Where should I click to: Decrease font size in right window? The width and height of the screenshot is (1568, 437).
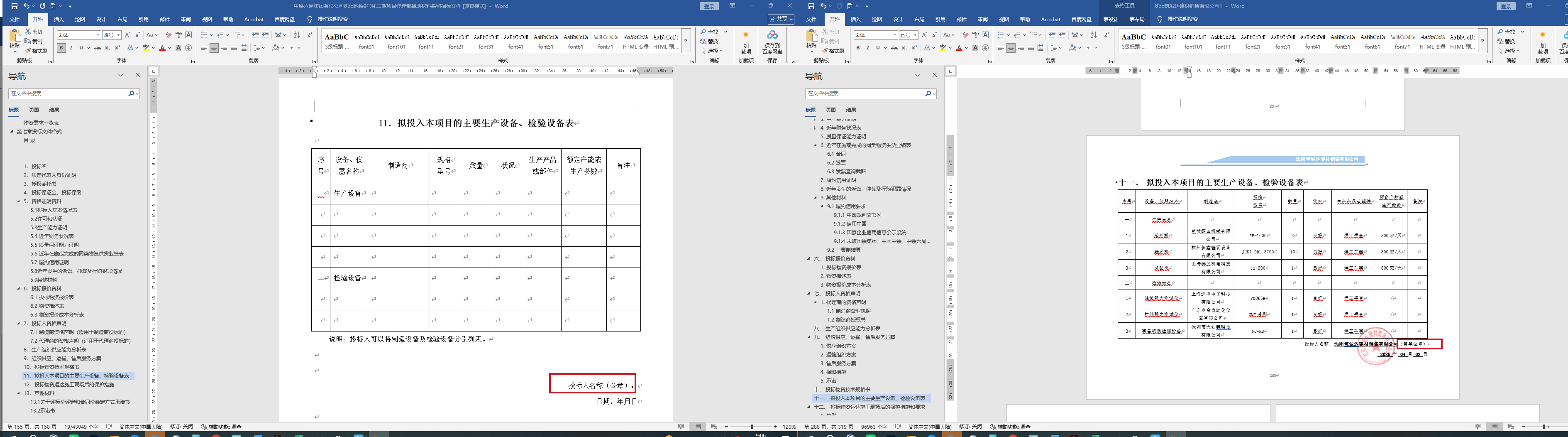(934, 35)
